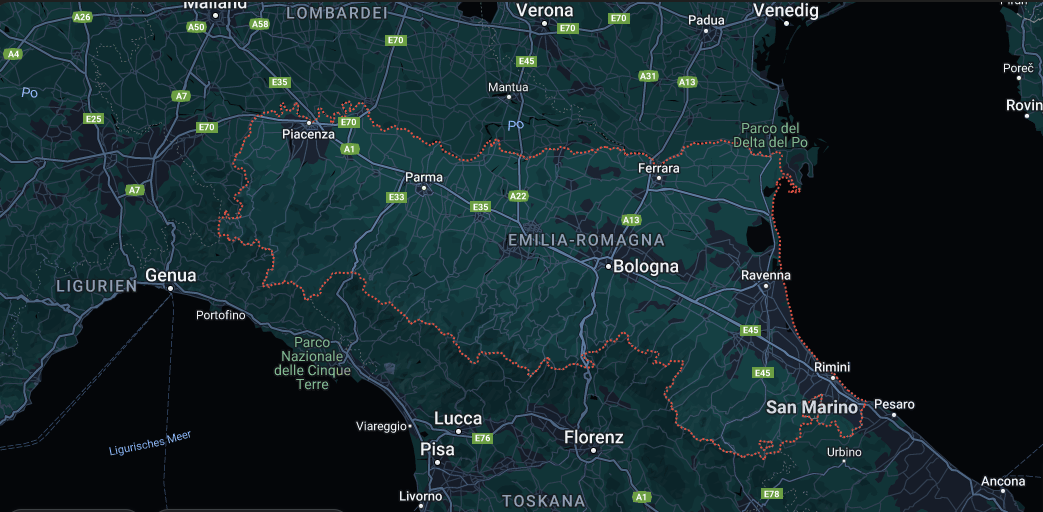The image size is (1043, 512).
Task: Click the Parma city label
Action: (x=424, y=178)
